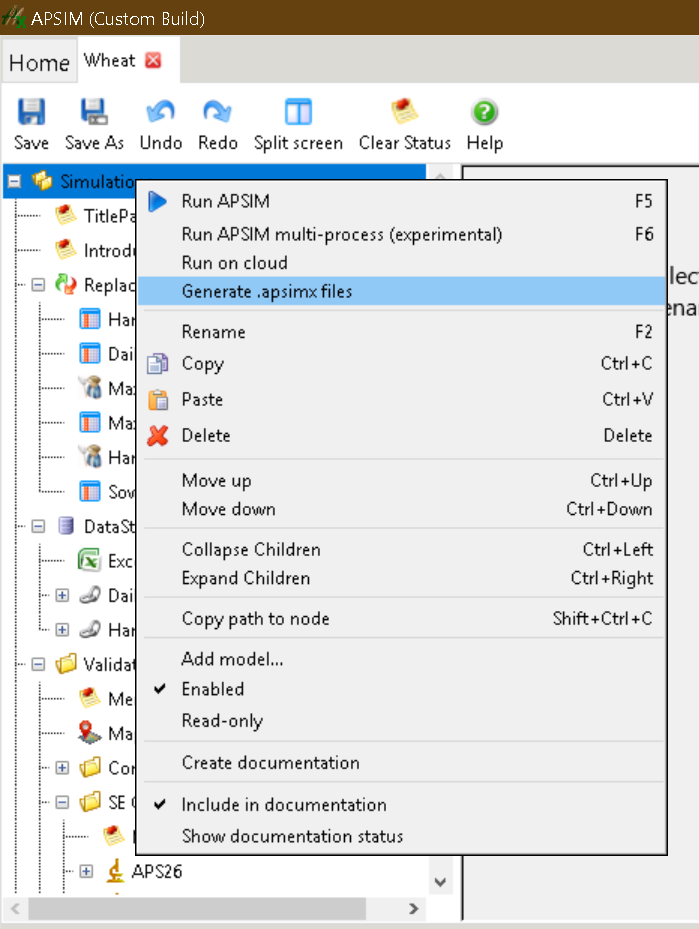Choose Run APSIM from context menu
Viewport: 699px width, 929px height.
click(x=402, y=201)
